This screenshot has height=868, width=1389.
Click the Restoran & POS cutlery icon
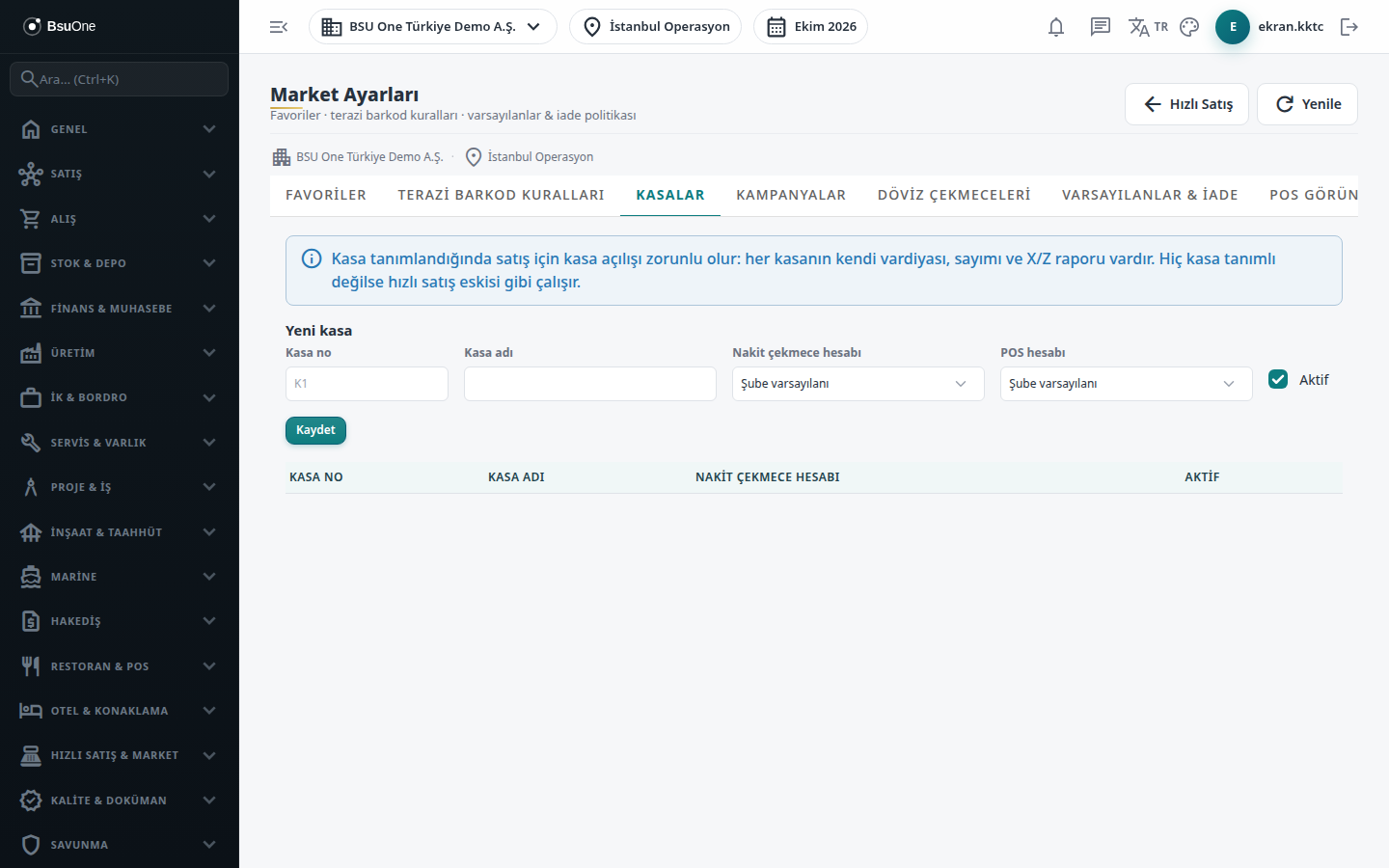pyautogui.click(x=31, y=666)
